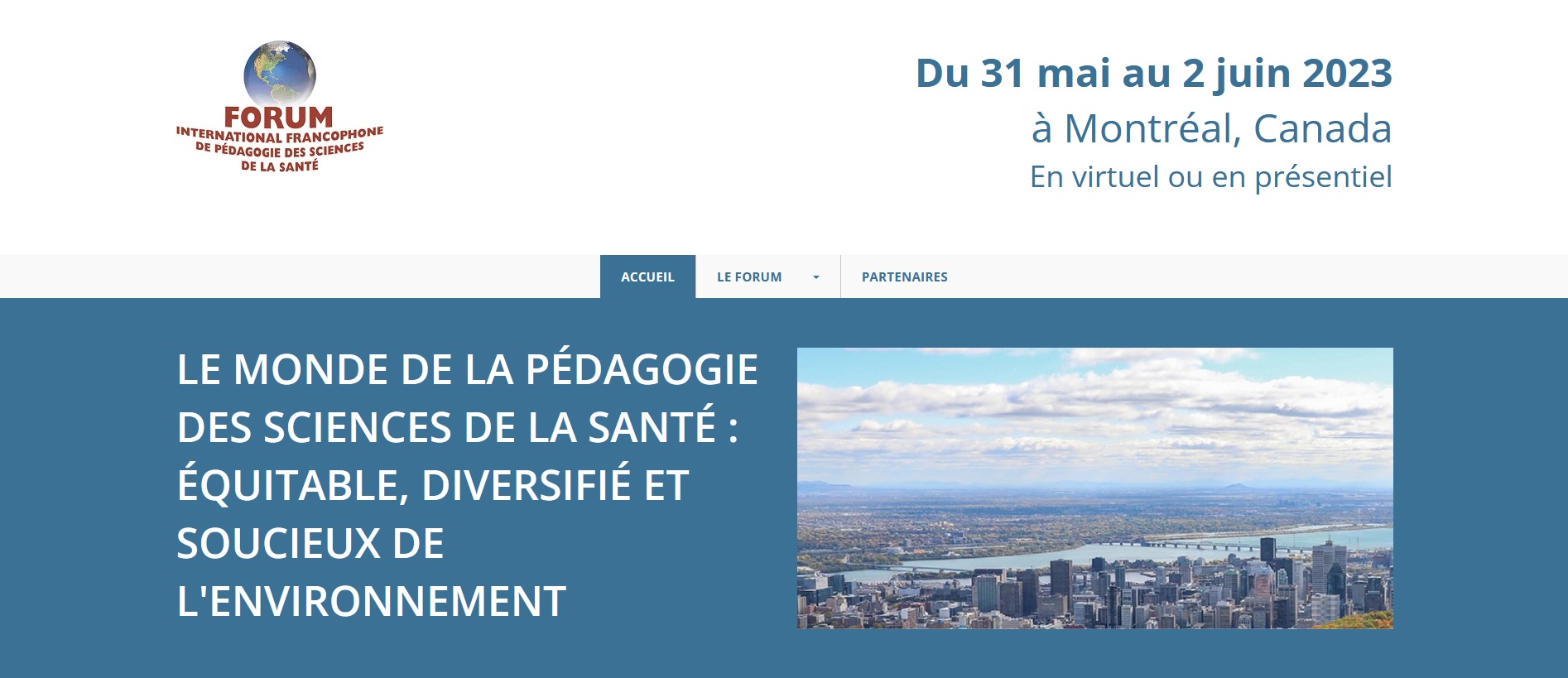1568x678 pixels.
Task: Click the heading line 'DES SCIENCES DE LA SANTÉ'
Action: tap(457, 427)
